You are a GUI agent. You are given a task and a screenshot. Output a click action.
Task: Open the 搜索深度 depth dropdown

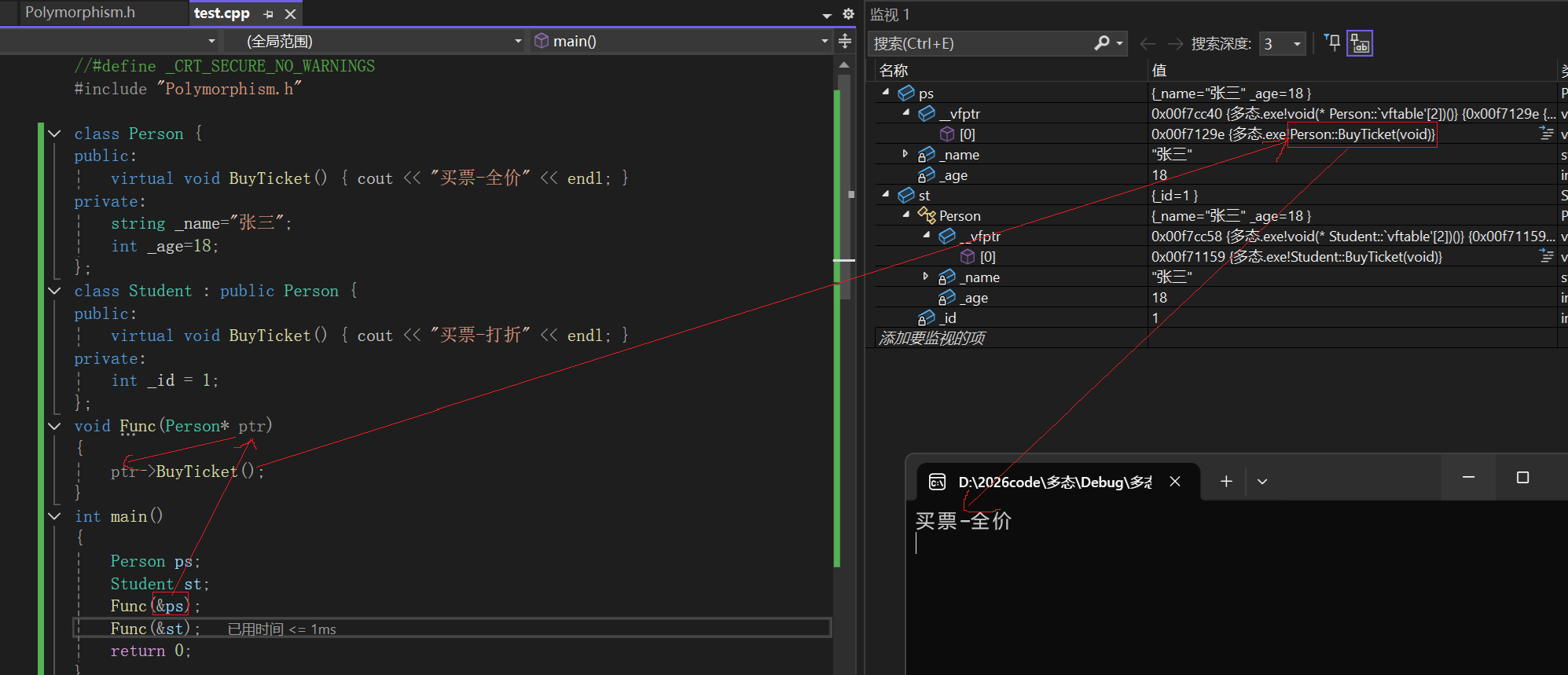coord(1283,44)
